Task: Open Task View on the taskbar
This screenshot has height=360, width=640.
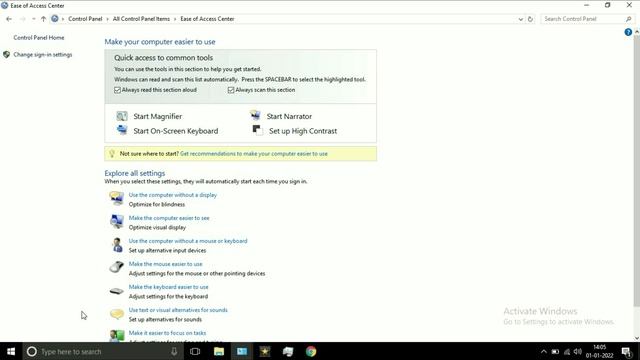Action: pyautogui.click(x=195, y=351)
